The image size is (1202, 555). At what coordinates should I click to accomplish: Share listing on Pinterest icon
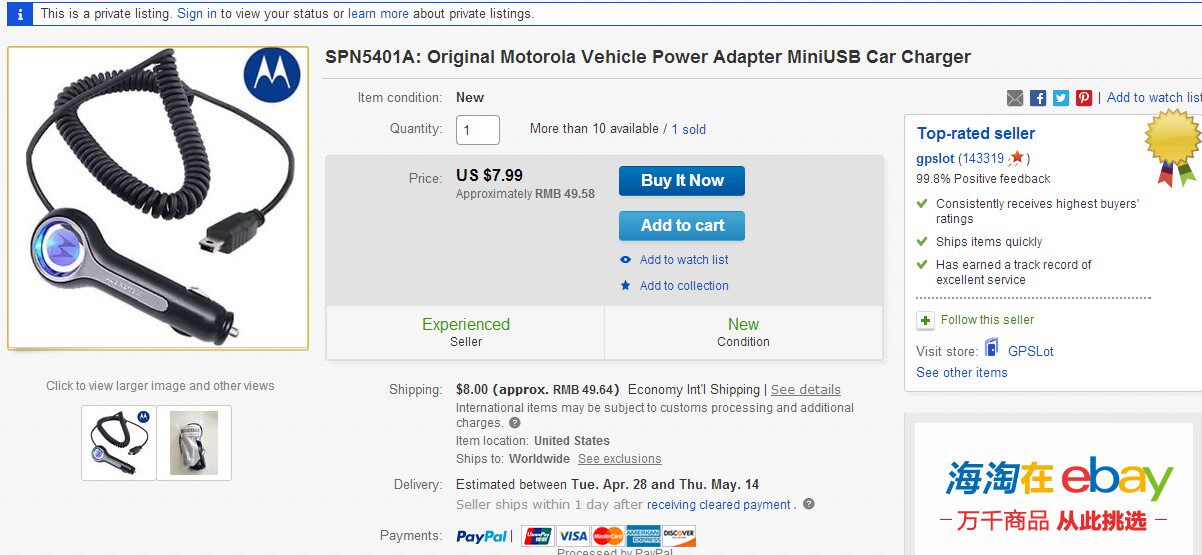tap(1084, 98)
